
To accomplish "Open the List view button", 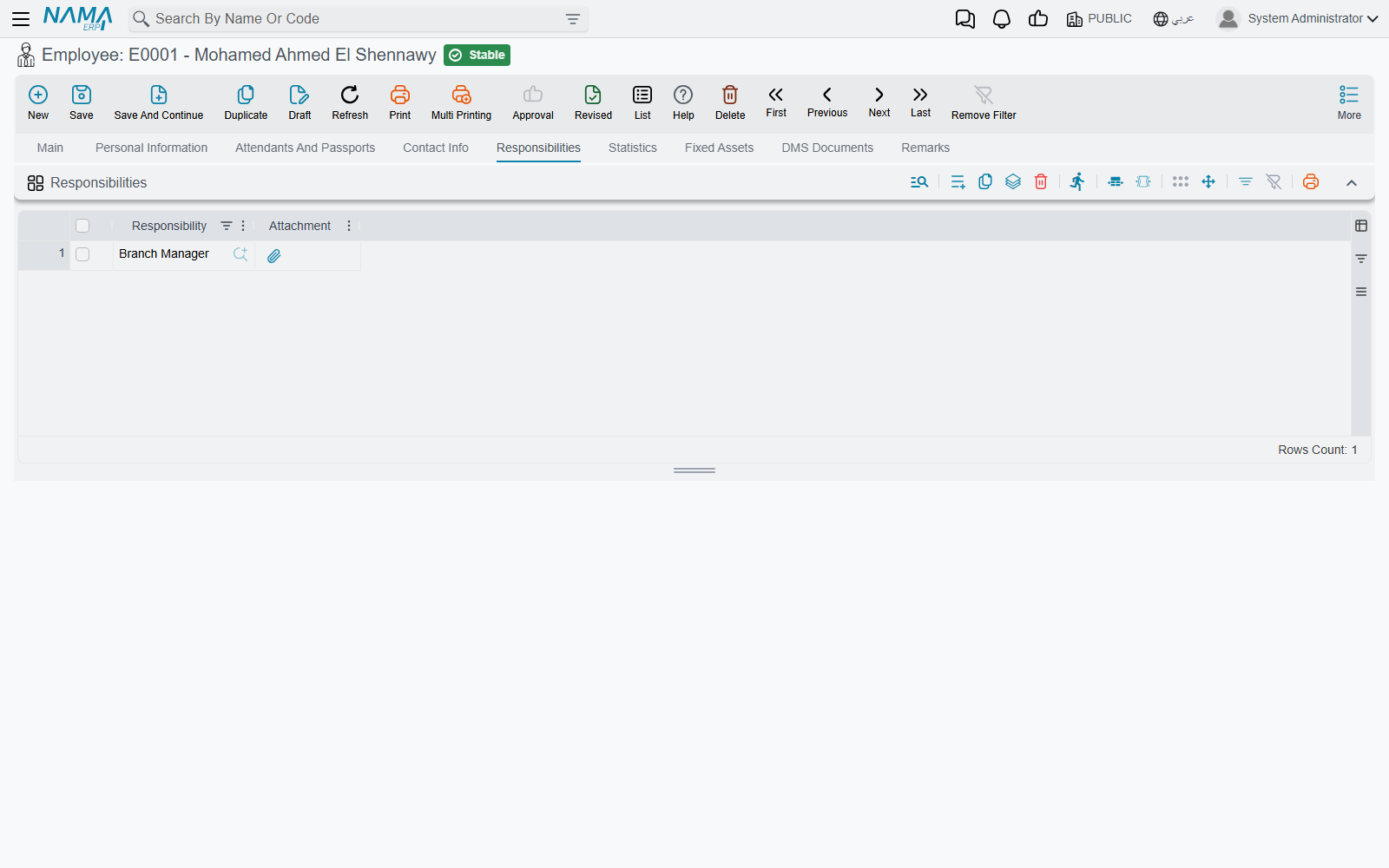I will tap(642, 102).
